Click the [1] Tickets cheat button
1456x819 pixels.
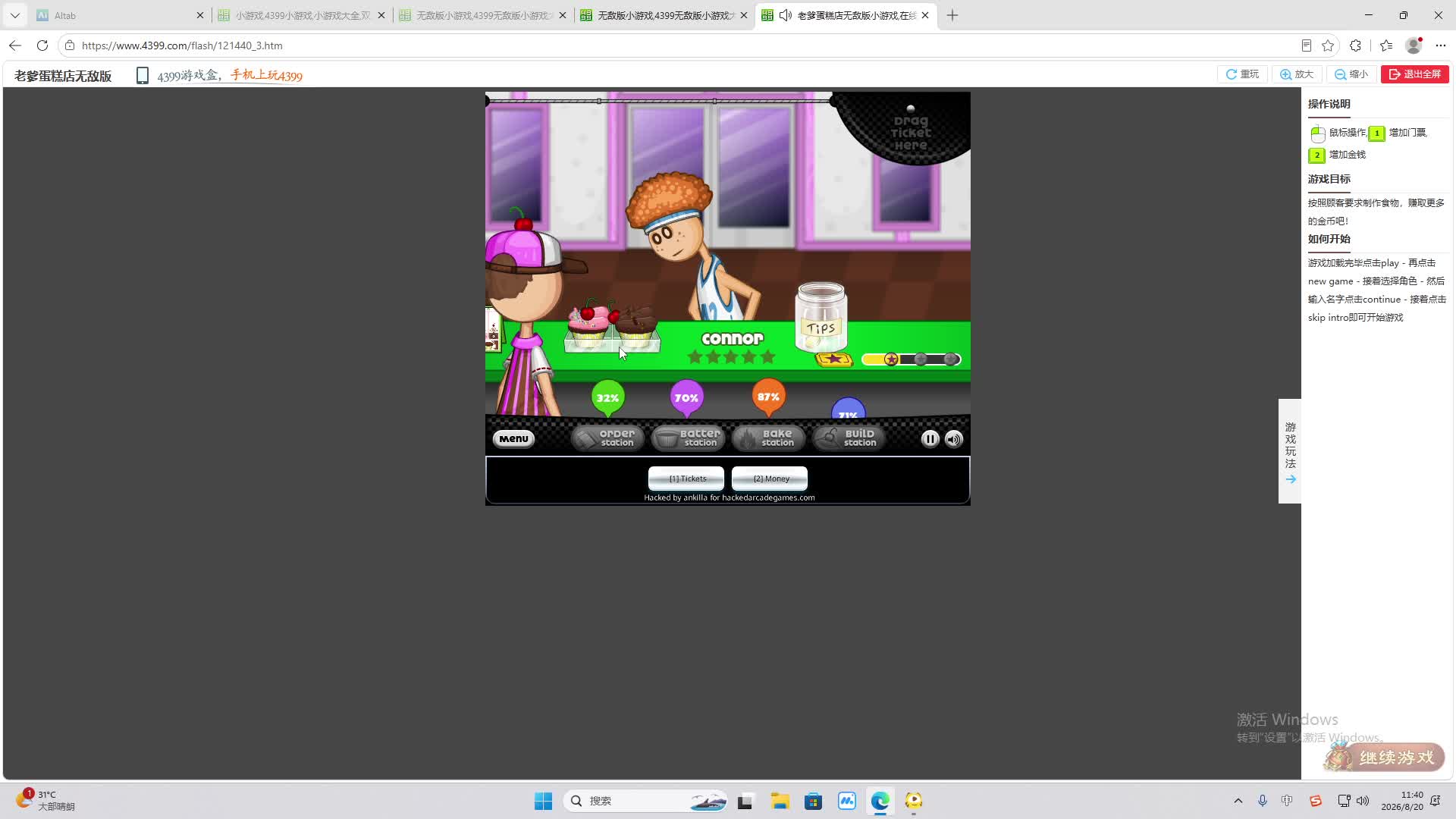click(x=686, y=479)
